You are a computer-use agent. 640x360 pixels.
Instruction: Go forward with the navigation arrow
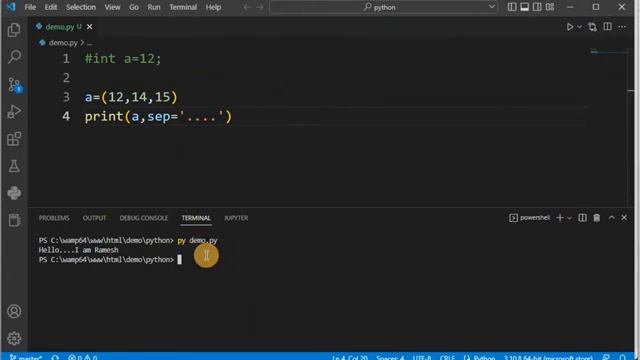coord(260,7)
